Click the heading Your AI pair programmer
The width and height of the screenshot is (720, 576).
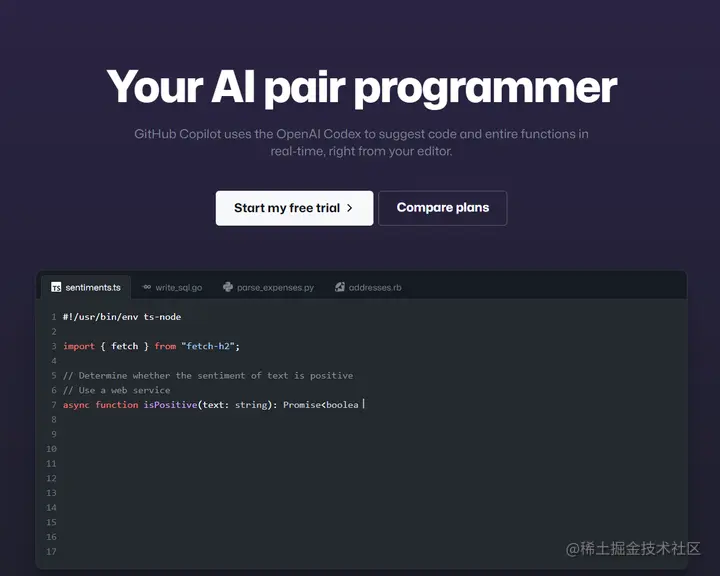(x=362, y=87)
